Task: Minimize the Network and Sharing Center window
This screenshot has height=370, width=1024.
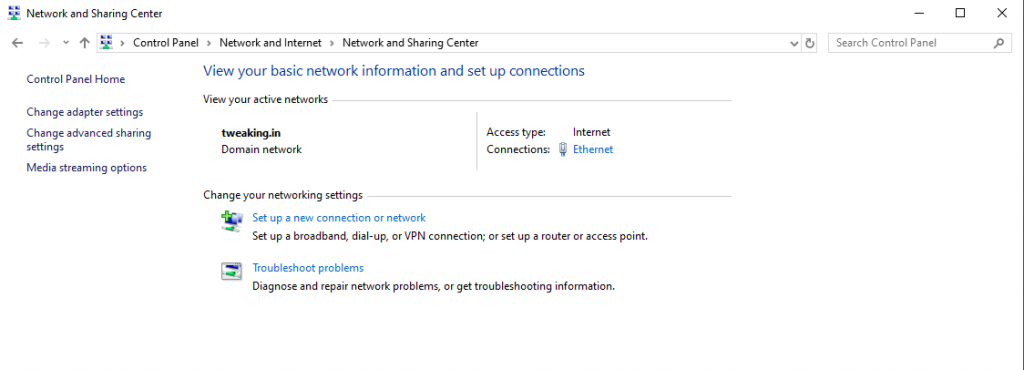Action: [919, 13]
